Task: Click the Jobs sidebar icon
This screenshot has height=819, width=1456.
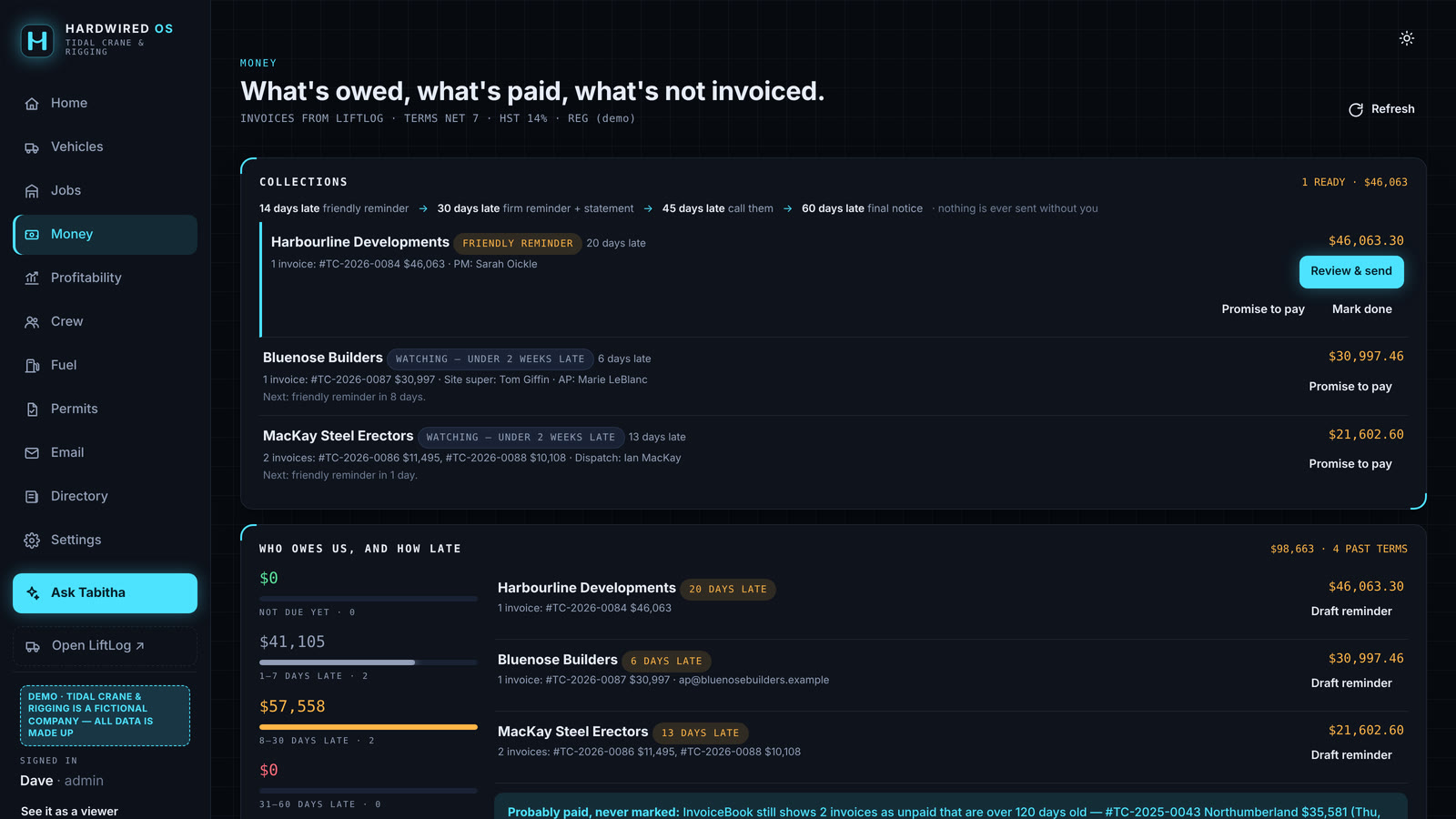Action: [x=32, y=191]
